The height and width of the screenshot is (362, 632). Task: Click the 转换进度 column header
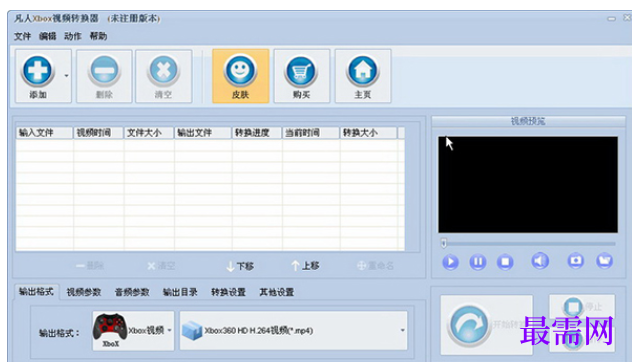point(257,133)
